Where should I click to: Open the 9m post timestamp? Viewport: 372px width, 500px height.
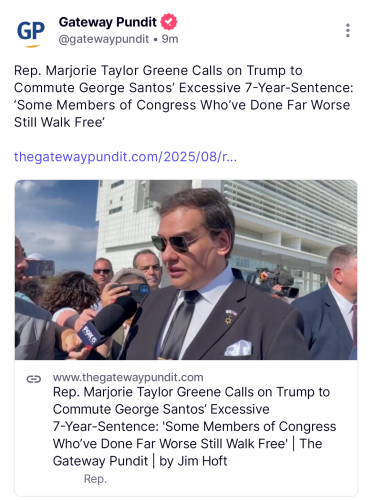(x=170, y=39)
